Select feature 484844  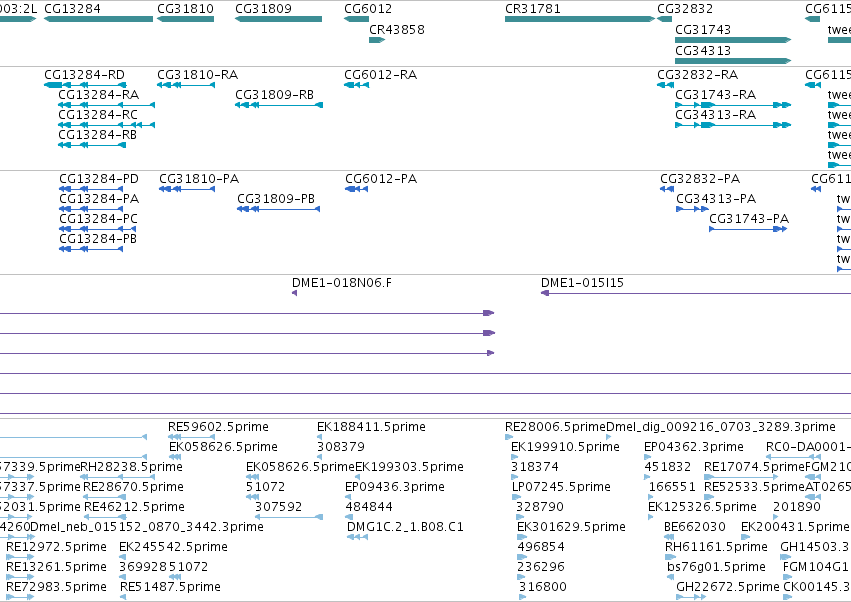tap(349, 517)
